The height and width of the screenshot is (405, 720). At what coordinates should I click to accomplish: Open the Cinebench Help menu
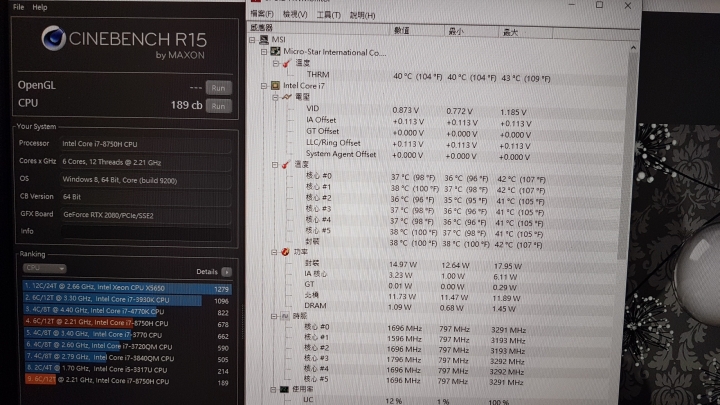(39, 7)
